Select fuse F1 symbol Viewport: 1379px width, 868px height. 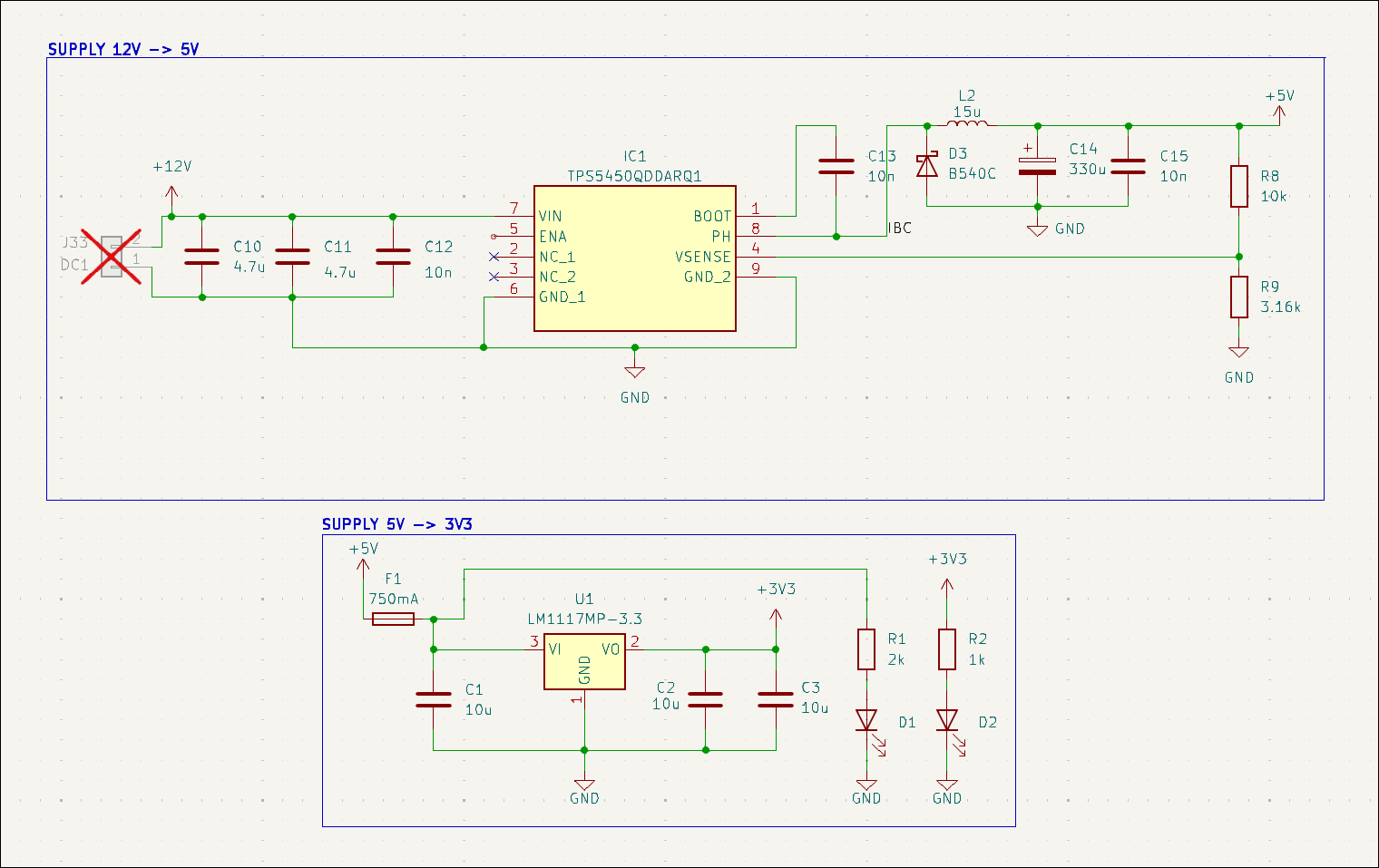point(394,619)
